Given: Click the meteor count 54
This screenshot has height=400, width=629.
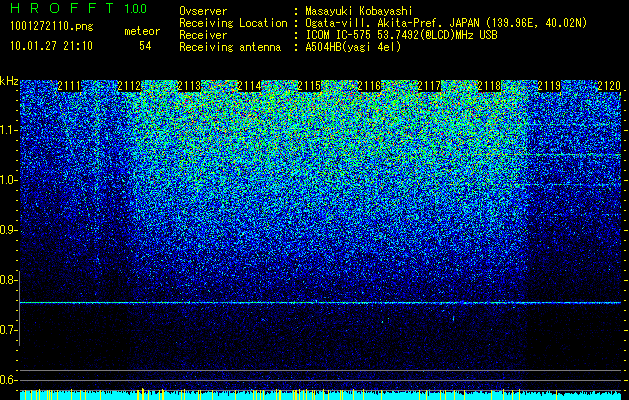Looking at the screenshot, I should [145, 46].
